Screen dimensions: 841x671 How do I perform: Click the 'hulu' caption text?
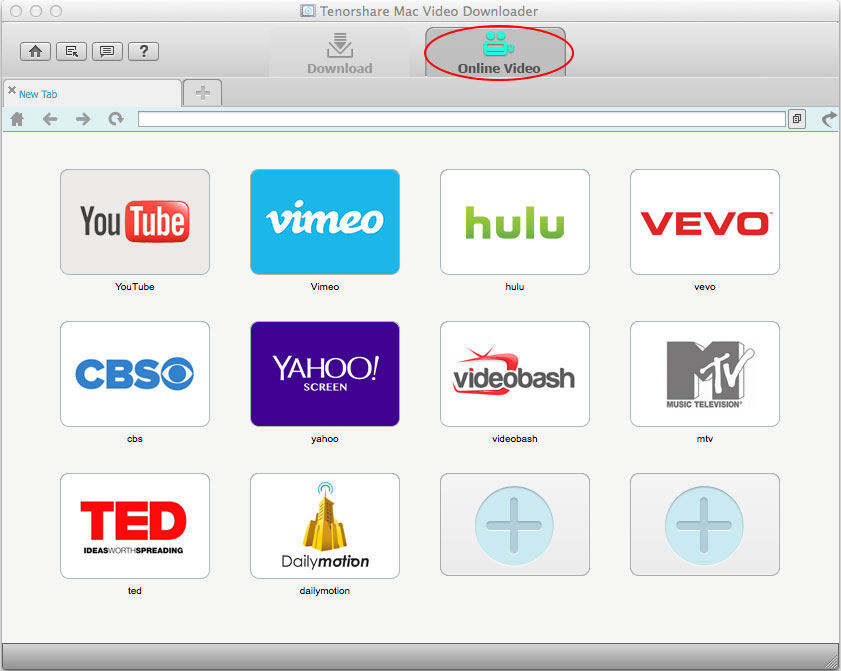click(515, 287)
